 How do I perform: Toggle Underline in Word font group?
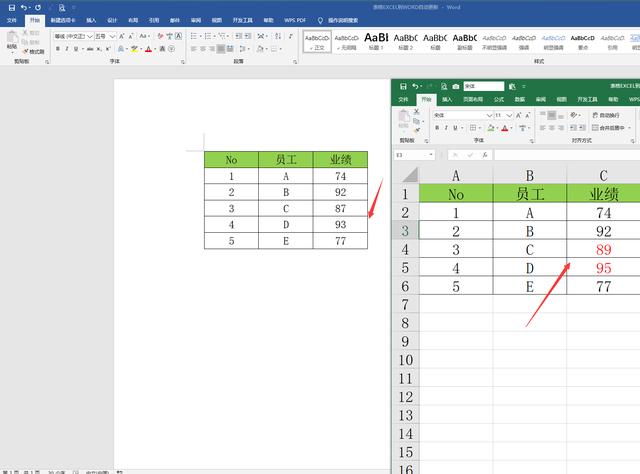coord(76,49)
